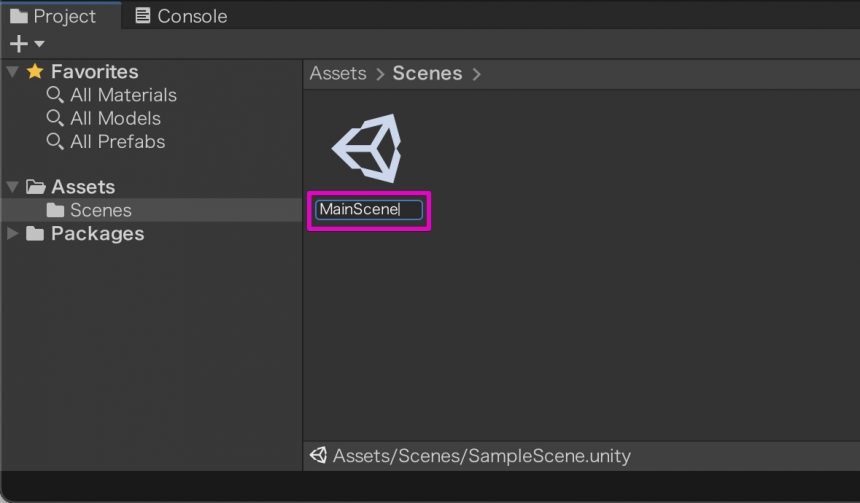Open the create menu dropdown arrow
Screen dimensions: 860x503
[x=39, y=44]
